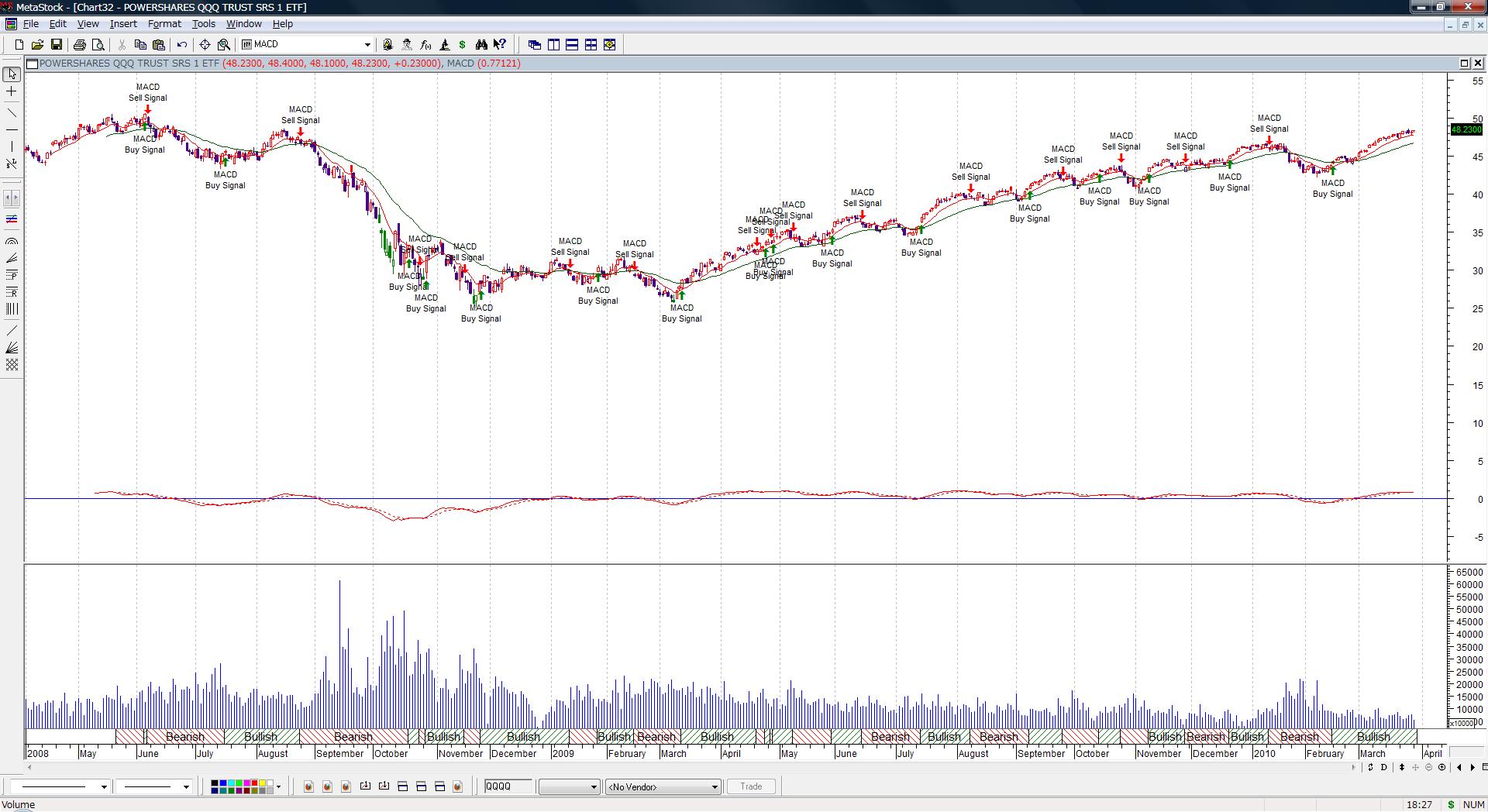Click the Fibonacci arcs tool
The width and height of the screenshot is (1488, 812).
[12, 242]
